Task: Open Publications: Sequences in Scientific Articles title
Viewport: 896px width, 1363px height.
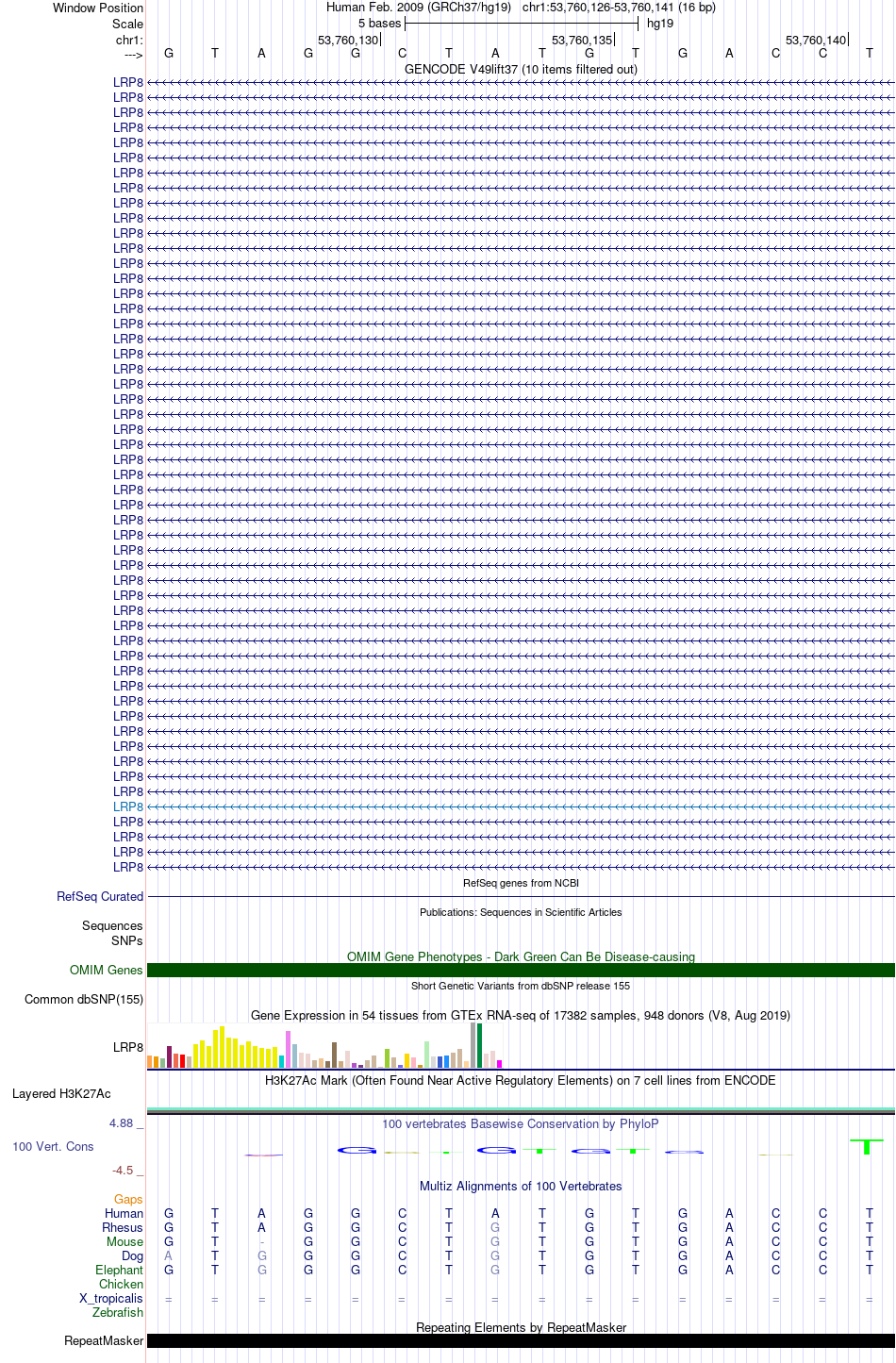Action: (521, 913)
